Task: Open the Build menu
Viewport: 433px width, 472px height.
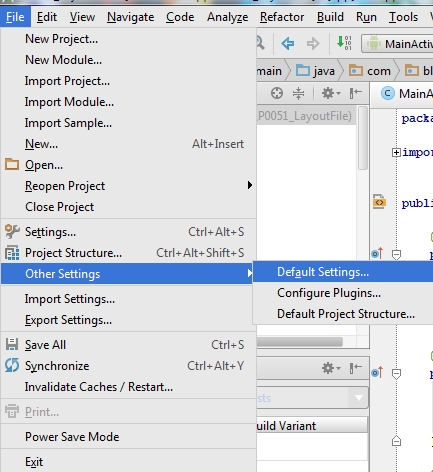Action: pyautogui.click(x=330, y=17)
